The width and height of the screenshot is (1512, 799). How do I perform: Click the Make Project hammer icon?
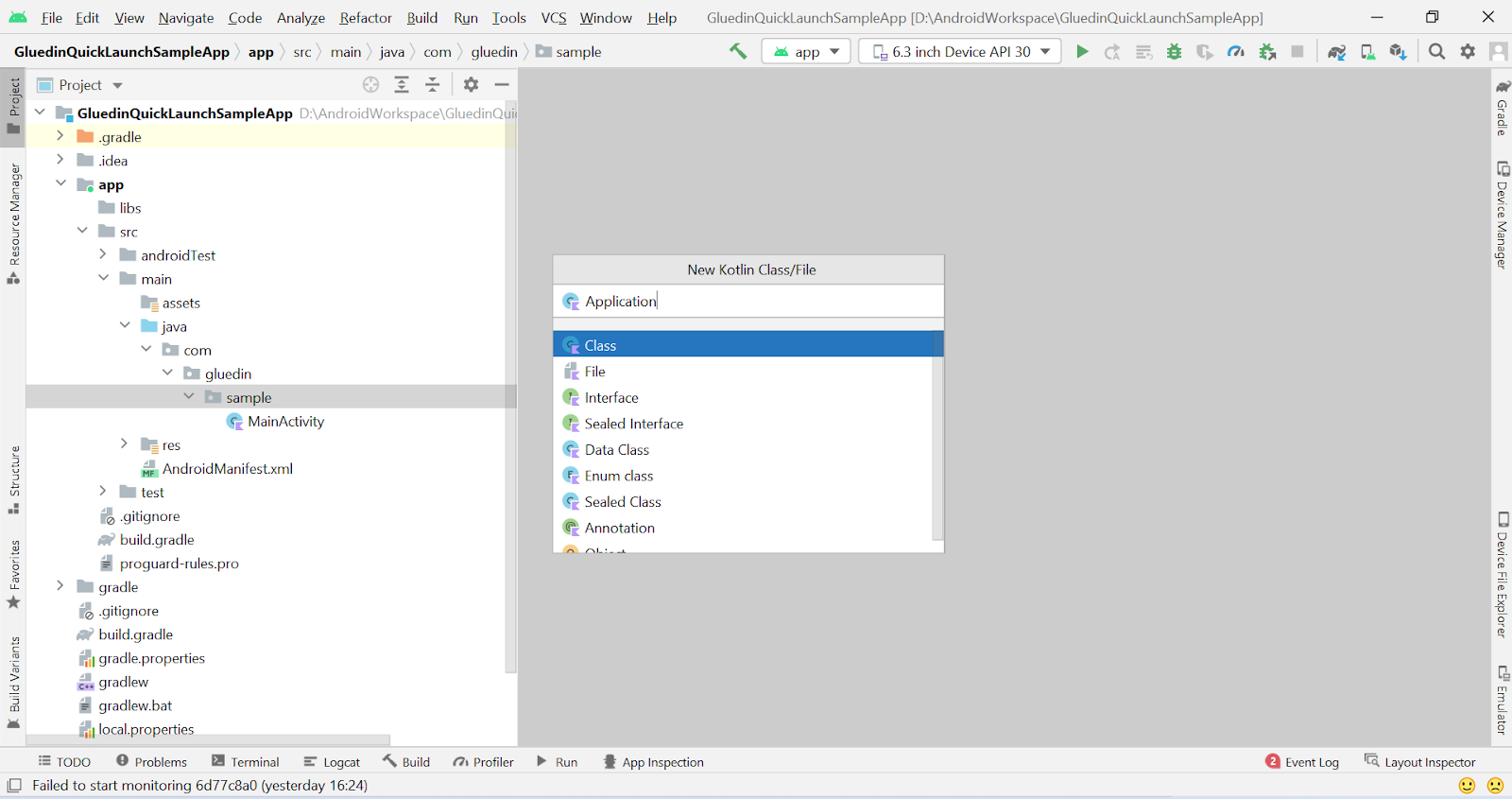point(738,51)
